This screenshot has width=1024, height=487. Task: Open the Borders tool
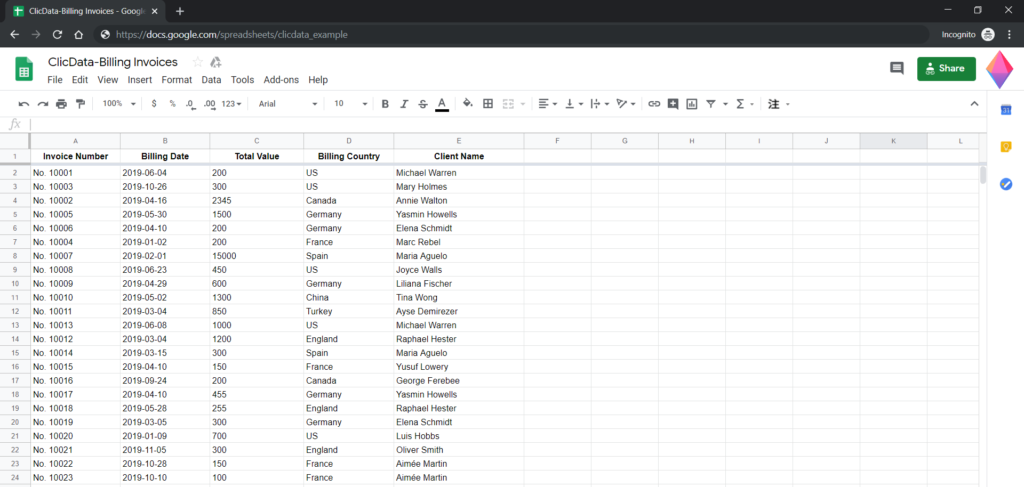[x=488, y=103]
